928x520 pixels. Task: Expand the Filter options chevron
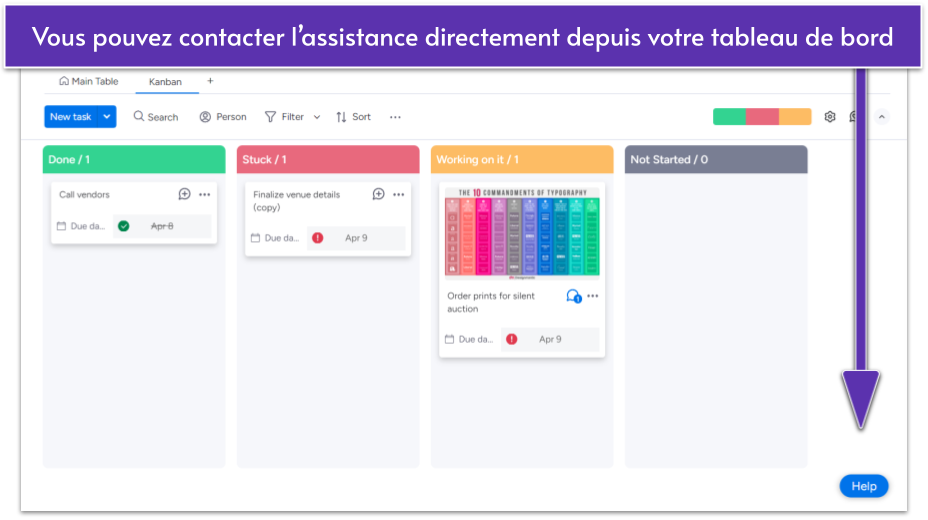tap(317, 117)
